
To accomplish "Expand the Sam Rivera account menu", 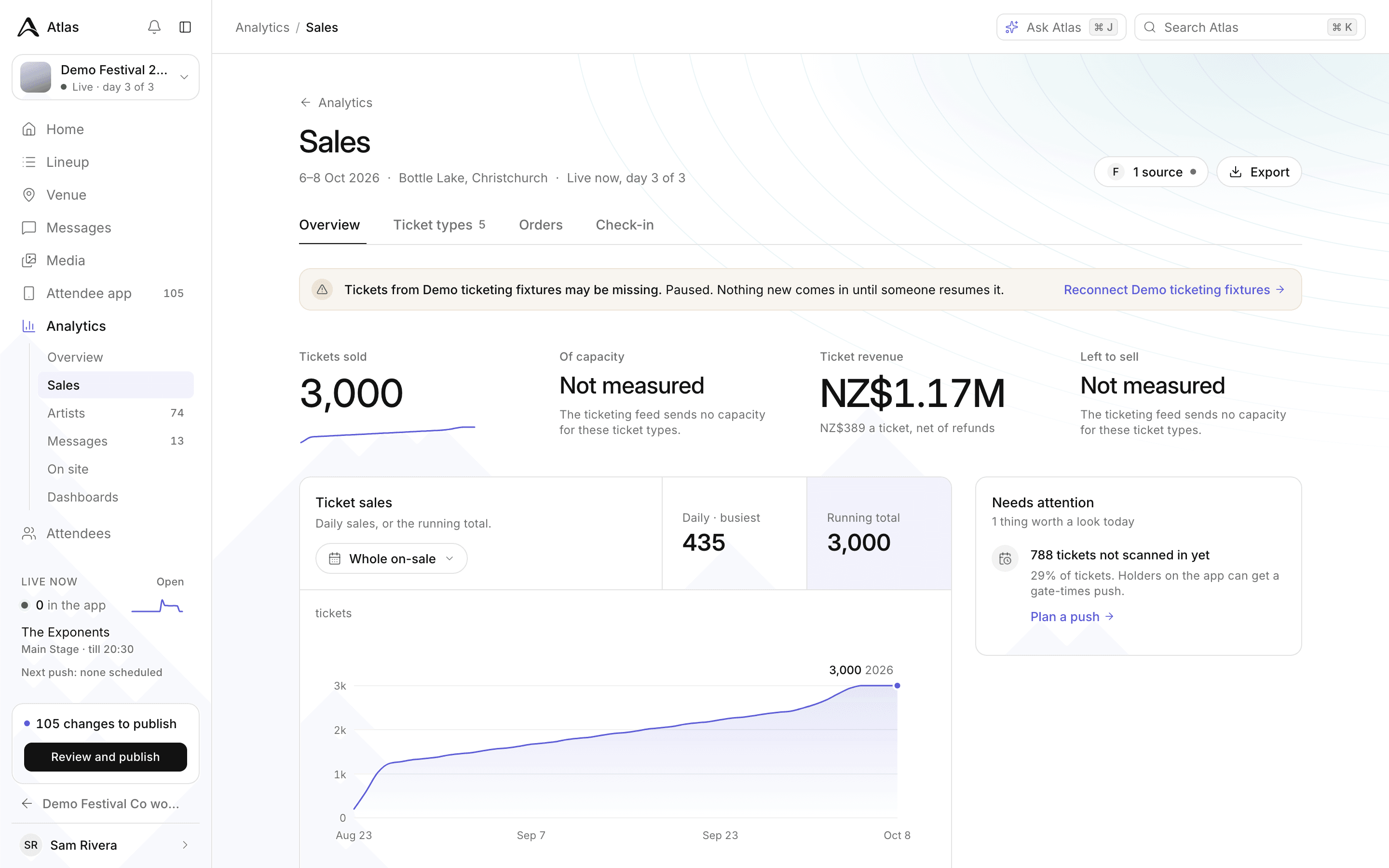I will tap(106, 844).
